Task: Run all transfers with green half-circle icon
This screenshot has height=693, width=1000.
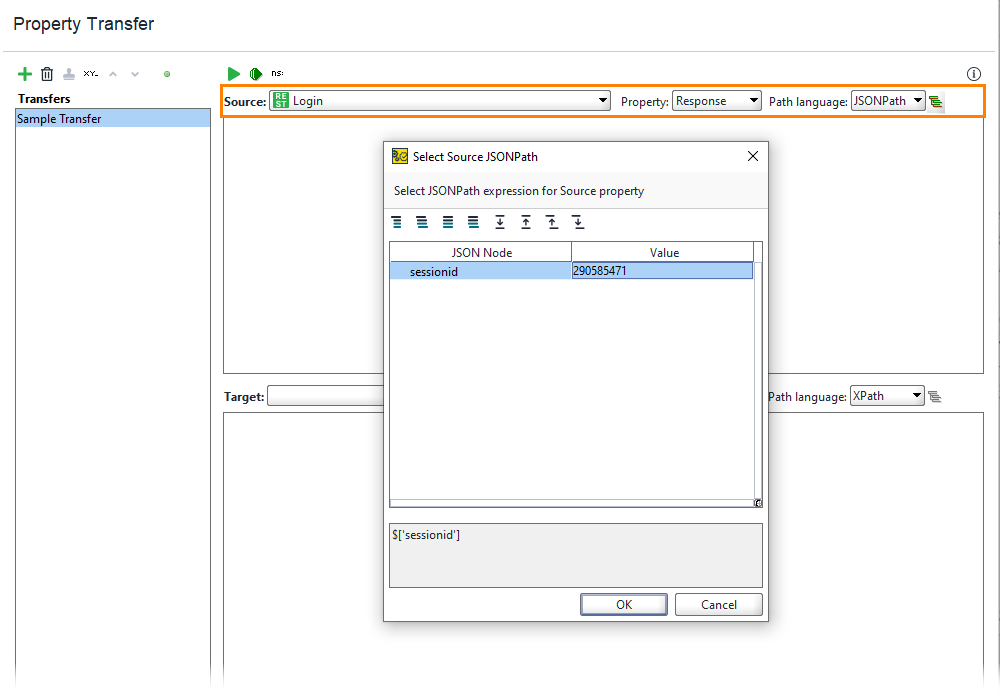Action: coord(255,73)
